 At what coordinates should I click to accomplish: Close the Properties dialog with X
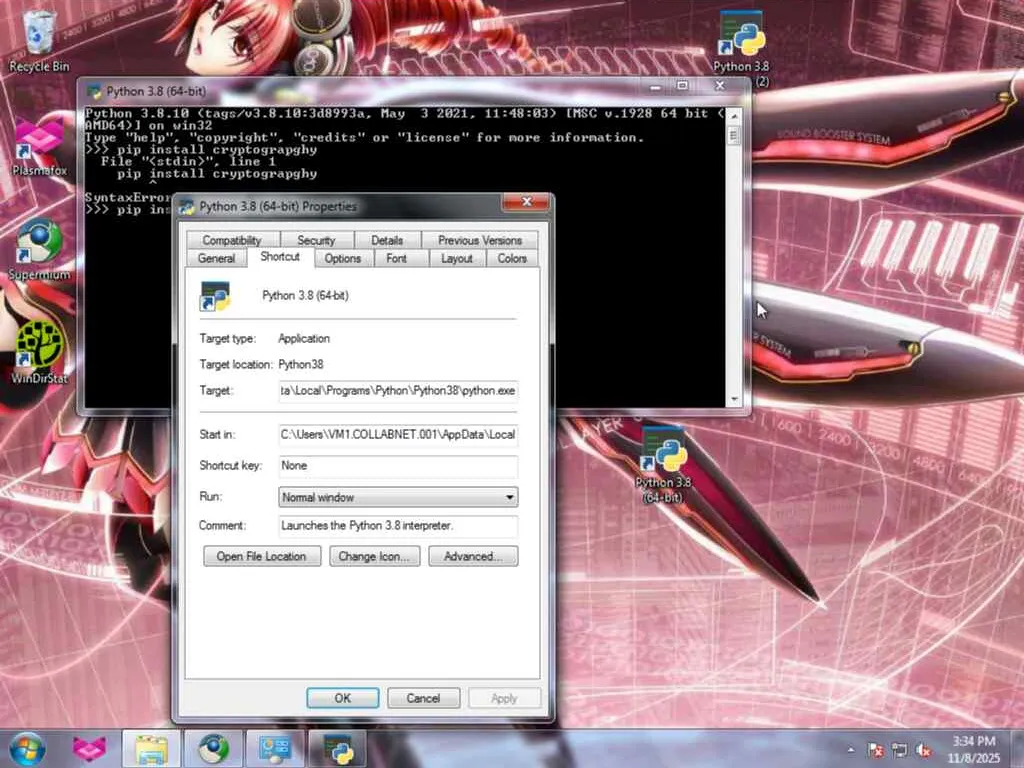click(x=527, y=202)
